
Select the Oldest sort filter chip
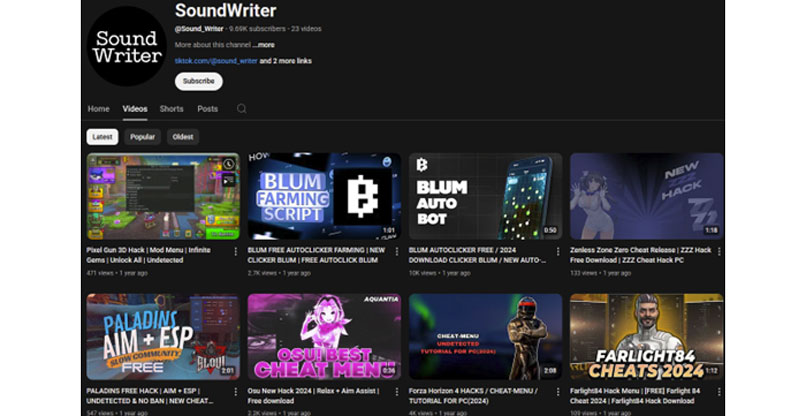182,137
